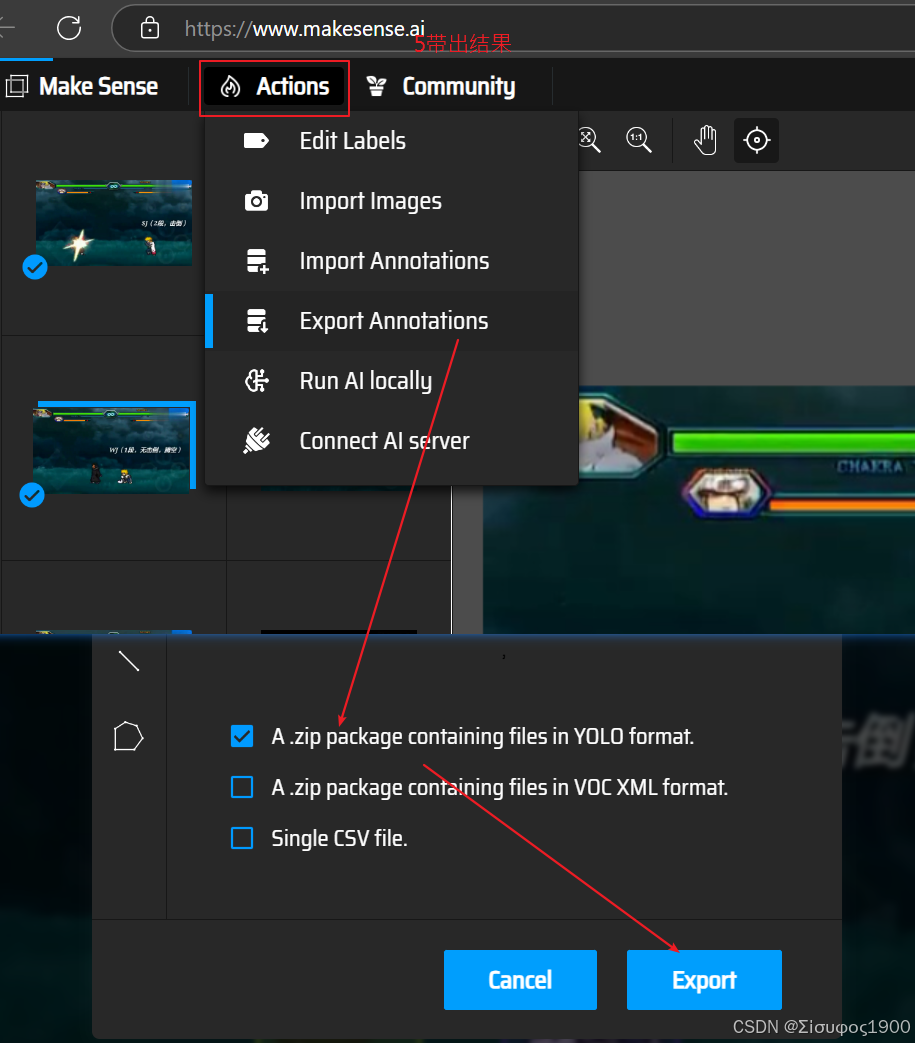Click the Import Images camera icon
Screen dimensions: 915x1043
pos(256,201)
